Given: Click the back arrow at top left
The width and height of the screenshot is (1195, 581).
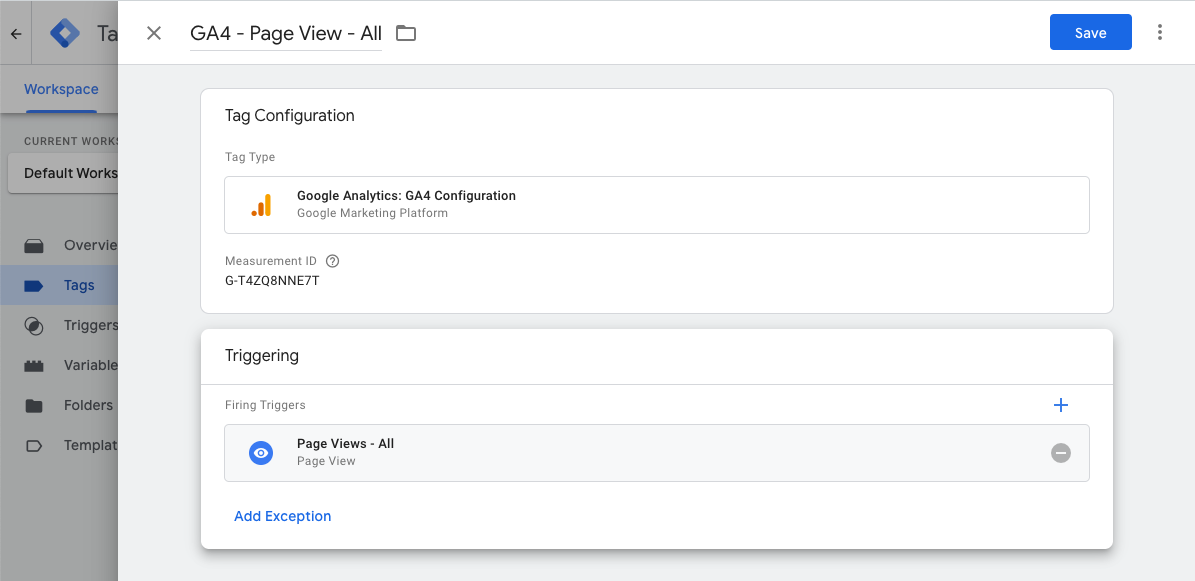Looking at the screenshot, I should (15, 32).
